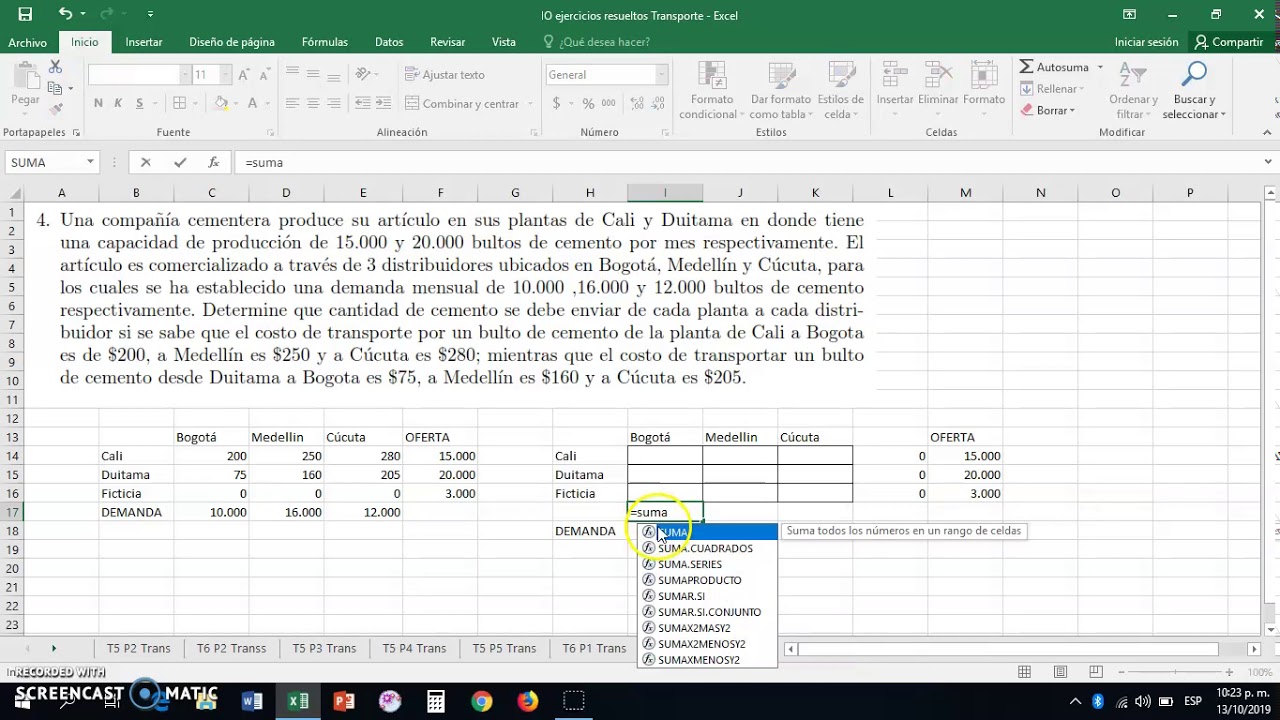Viewport: 1280px width, 720px height.
Task: Toggle italic K formatting
Action: tap(118, 103)
